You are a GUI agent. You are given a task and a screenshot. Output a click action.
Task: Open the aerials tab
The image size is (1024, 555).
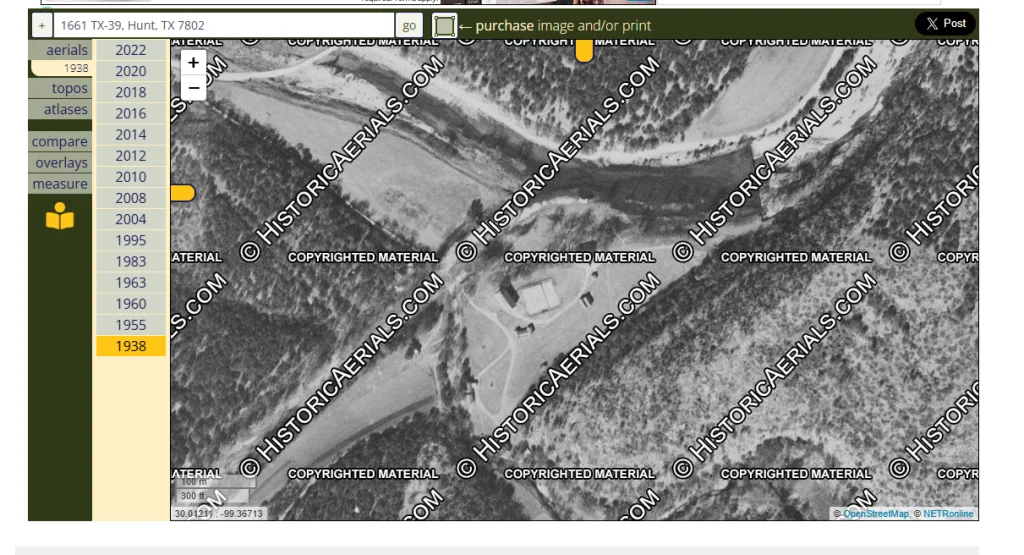pos(60,50)
